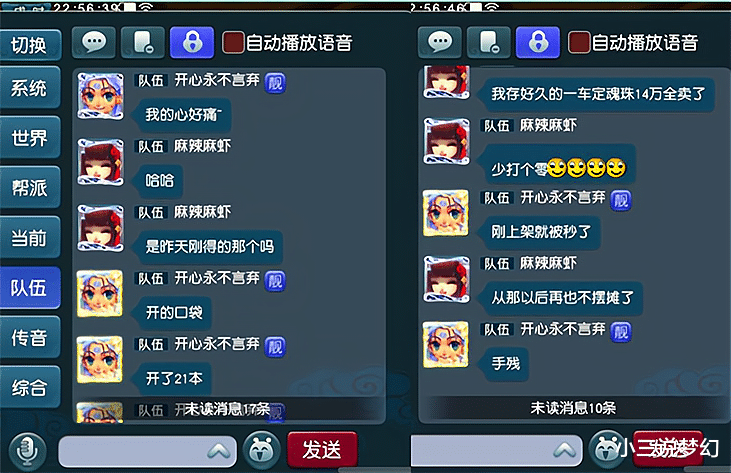This screenshot has height=473, width=731.
Task: Click the speech bubble icon in left panel
Action: click(x=94, y=43)
